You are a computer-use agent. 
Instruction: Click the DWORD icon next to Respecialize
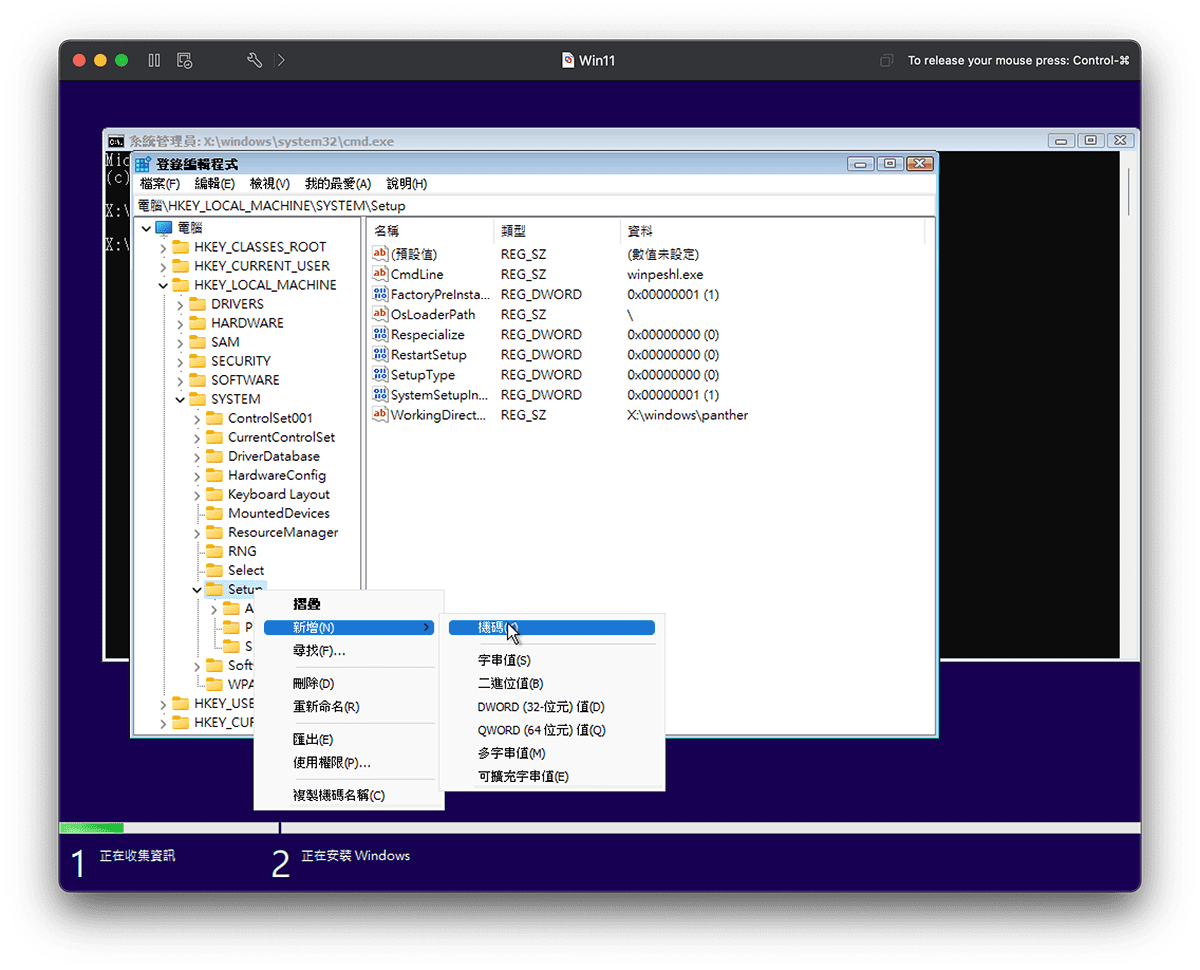380,334
